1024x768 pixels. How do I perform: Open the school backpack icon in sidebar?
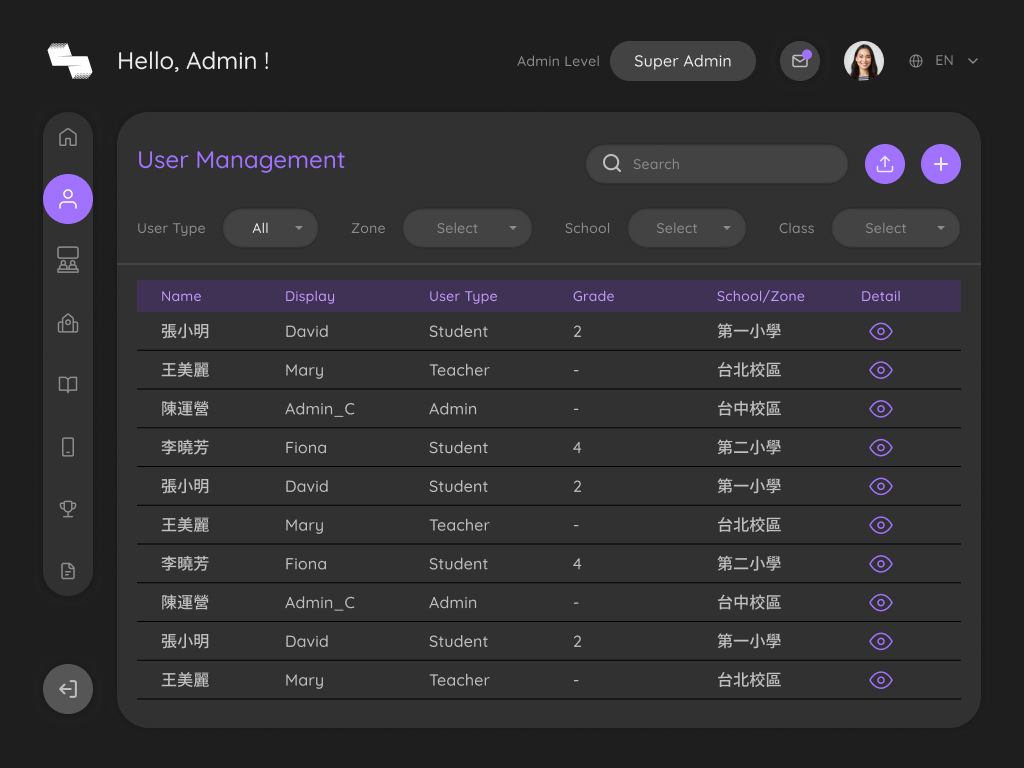click(68, 323)
